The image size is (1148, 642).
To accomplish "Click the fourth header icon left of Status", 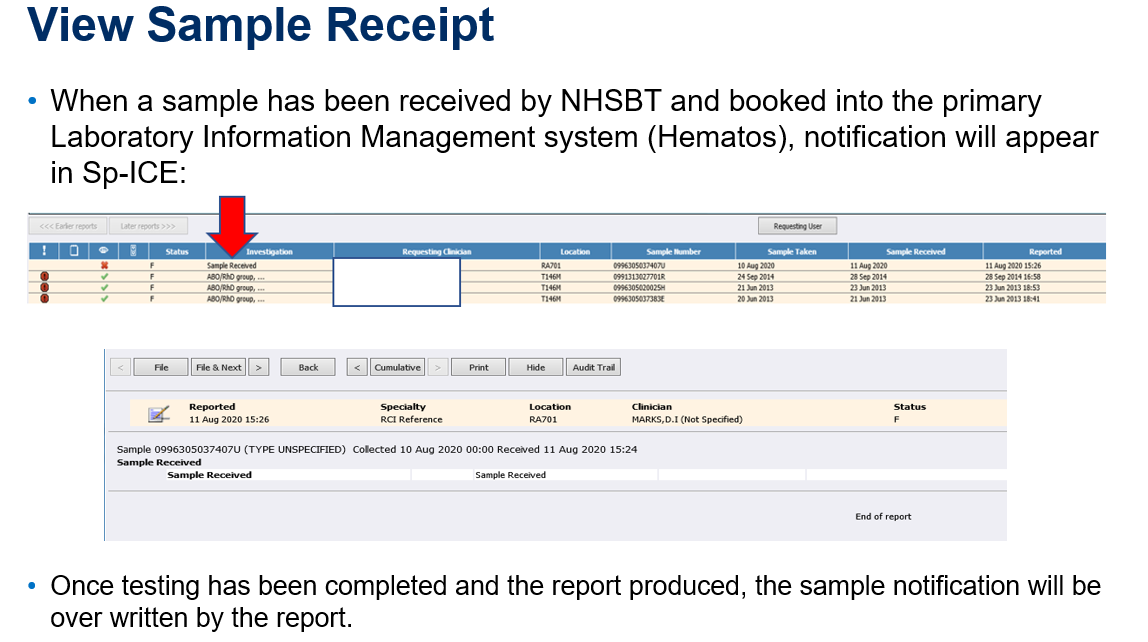I will pos(134,252).
